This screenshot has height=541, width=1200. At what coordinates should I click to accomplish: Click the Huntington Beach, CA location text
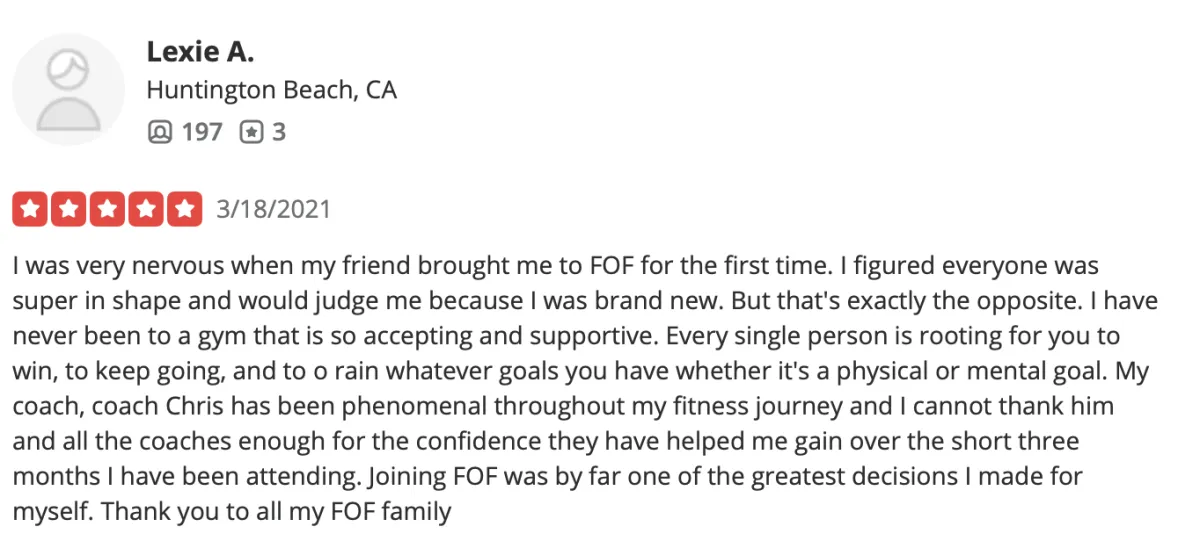[x=271, y=90]
